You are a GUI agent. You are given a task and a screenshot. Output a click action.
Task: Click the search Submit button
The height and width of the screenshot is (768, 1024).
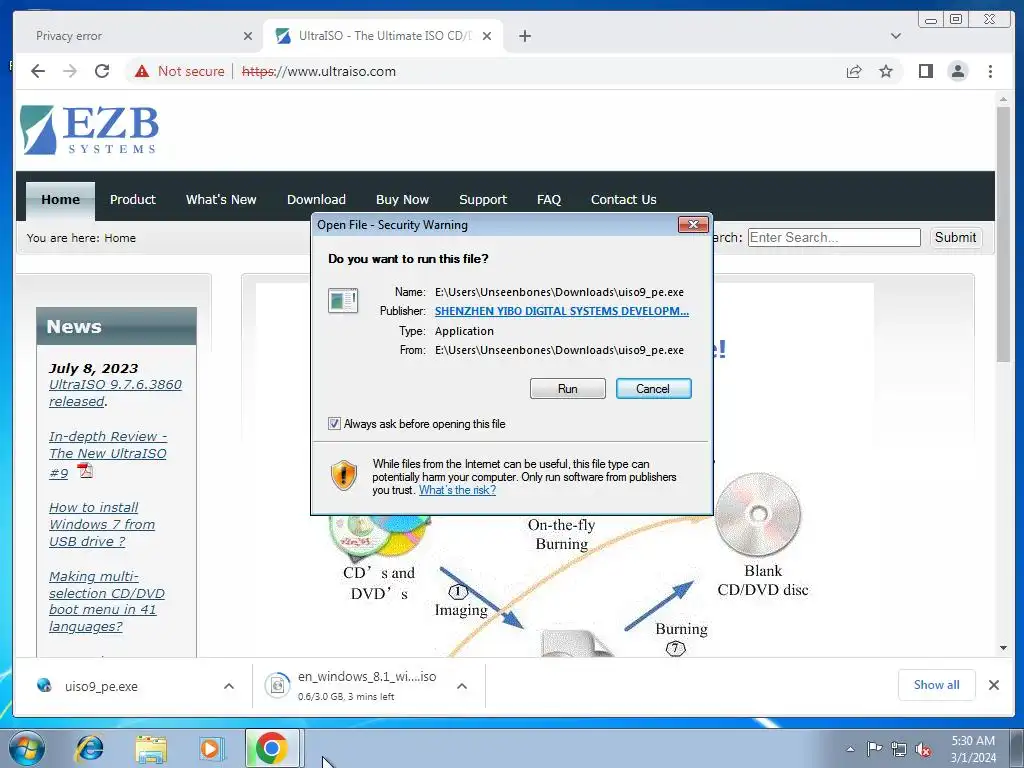coord(955,238)
